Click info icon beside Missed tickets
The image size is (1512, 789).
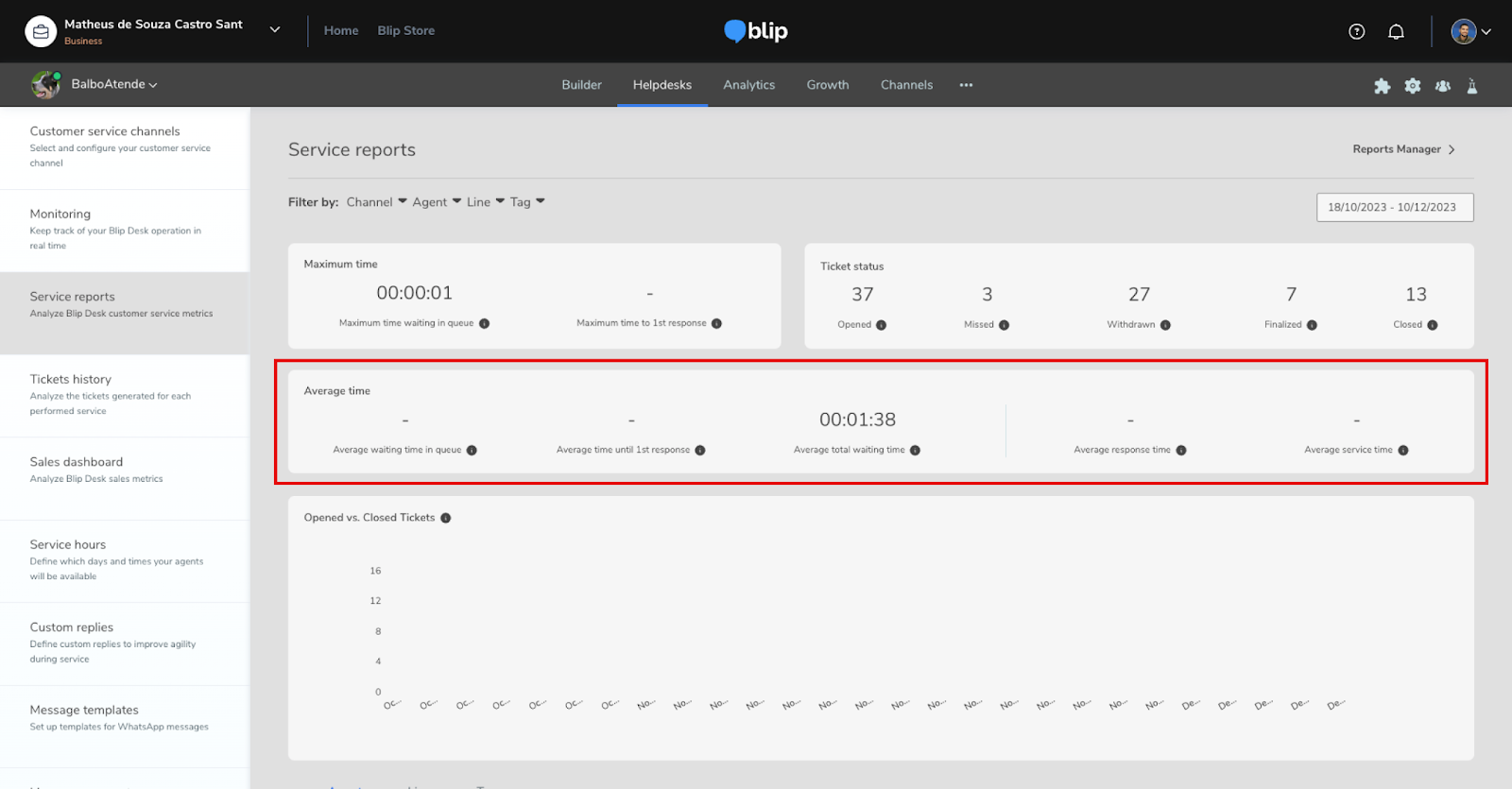pos(1004,325)
